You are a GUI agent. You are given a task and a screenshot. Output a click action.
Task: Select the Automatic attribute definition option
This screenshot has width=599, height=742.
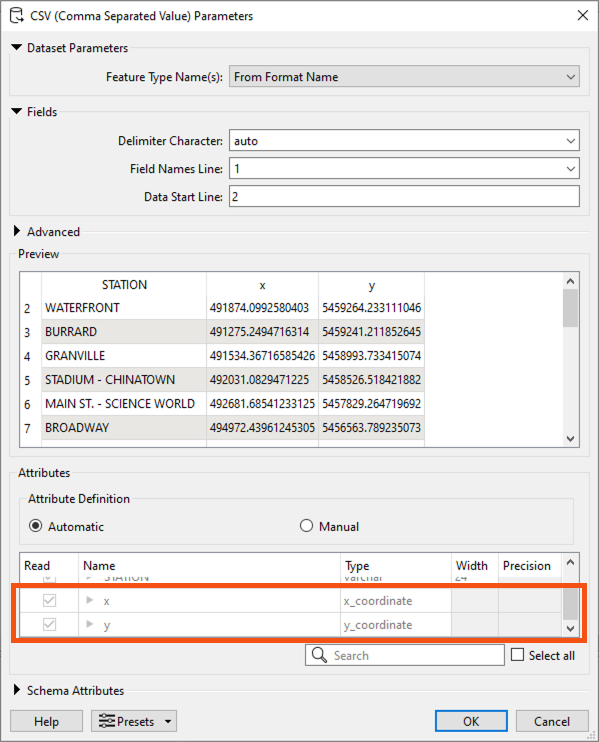tap(35, 526)
